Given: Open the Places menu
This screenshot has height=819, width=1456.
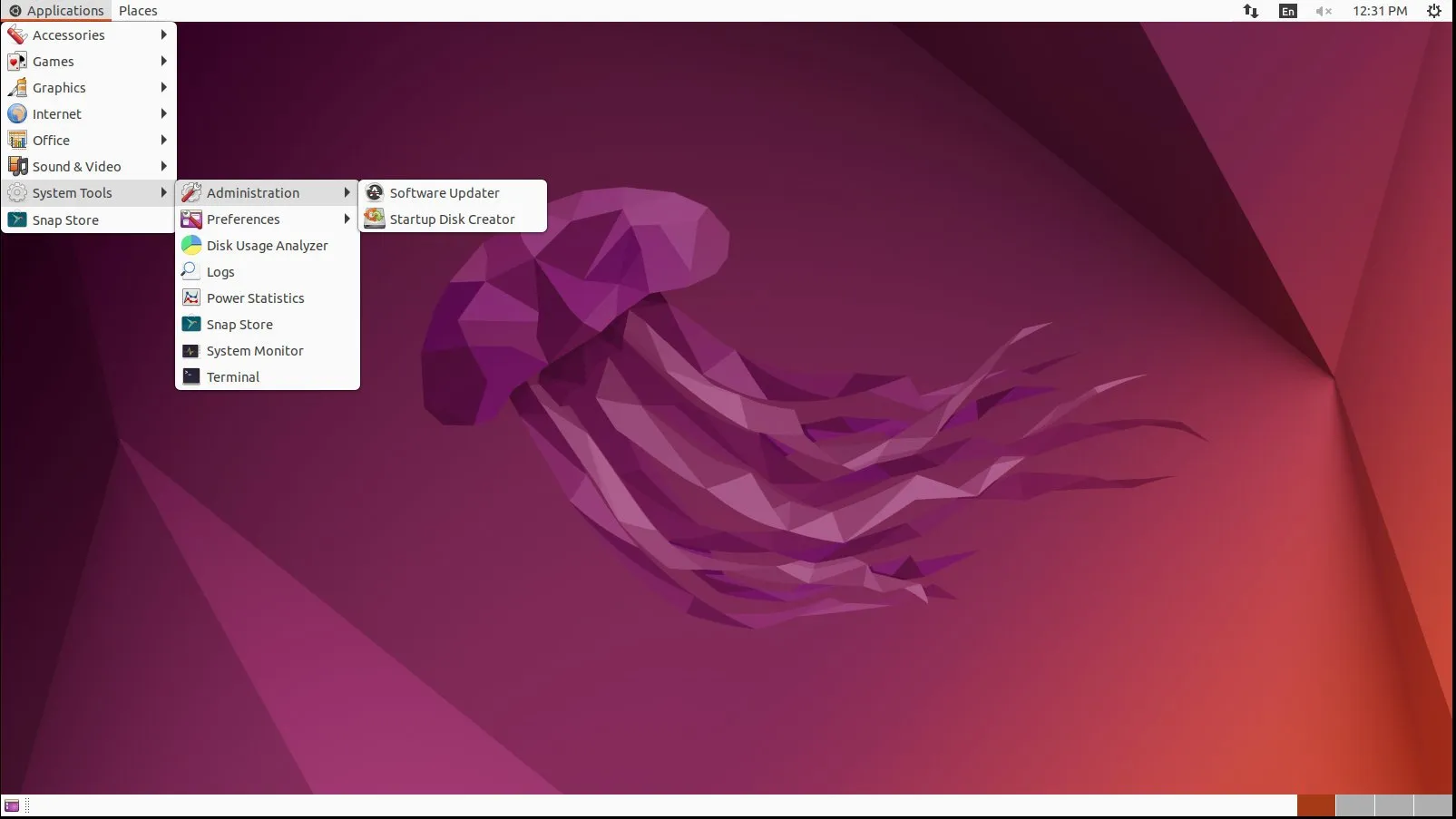Looking at the screenshot, I should tap(138, 10).
